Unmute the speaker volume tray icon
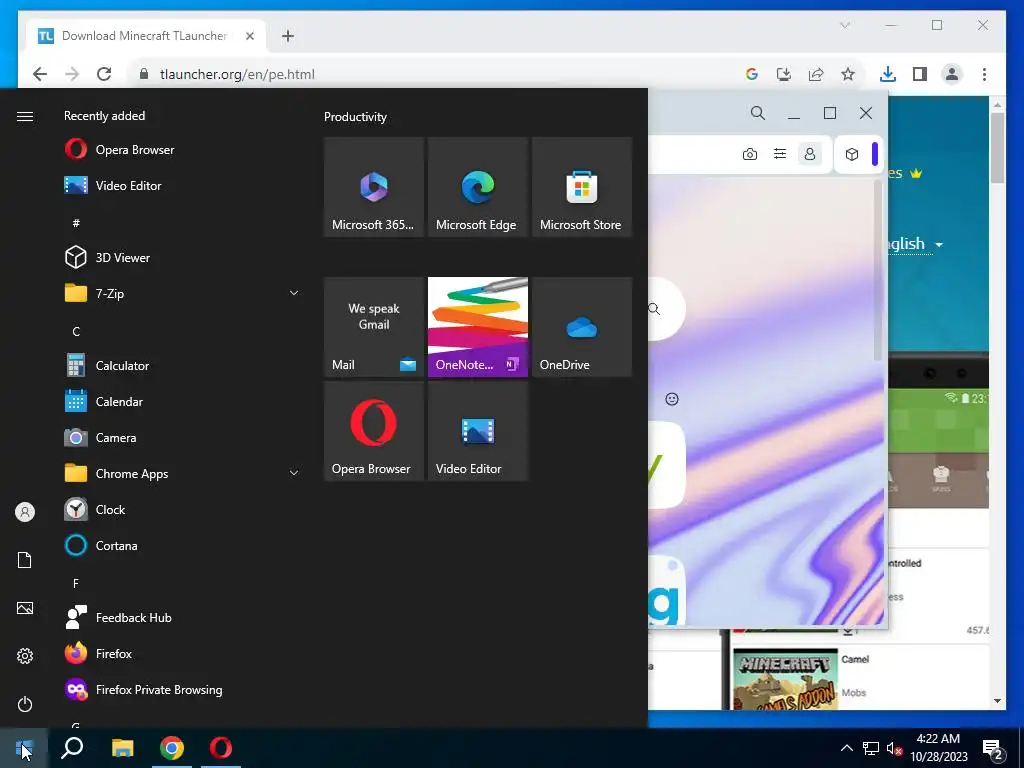 (894, 748)
